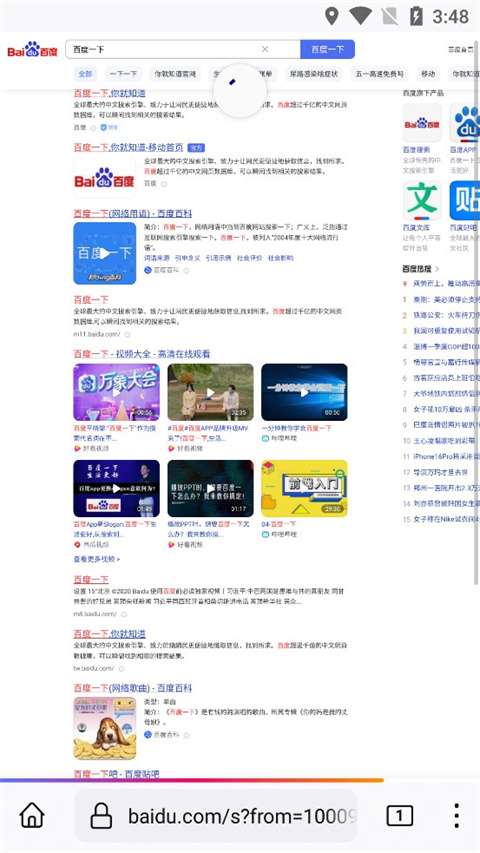Play the yellow 入门 tutorial video

pos(304,489)
